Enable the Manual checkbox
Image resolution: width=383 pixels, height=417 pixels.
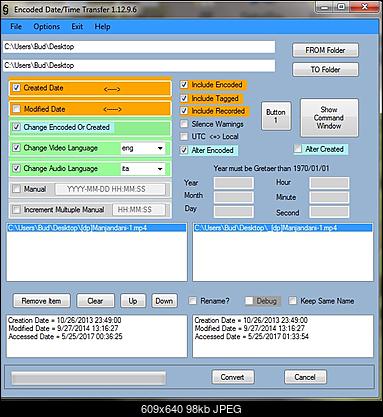pyautogui.click(x=16, y=189)
